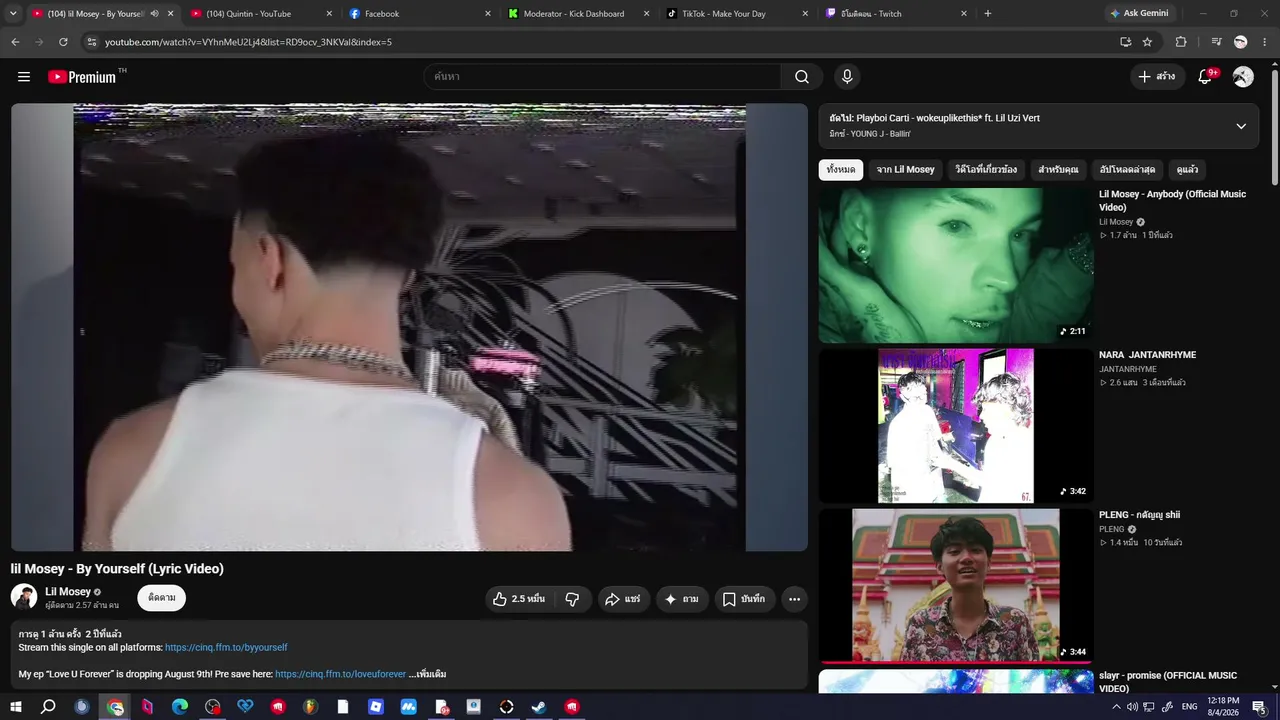1280x720 pixels.
Task: Open the Ask AI sparkle button
Action: pos(682,599)
